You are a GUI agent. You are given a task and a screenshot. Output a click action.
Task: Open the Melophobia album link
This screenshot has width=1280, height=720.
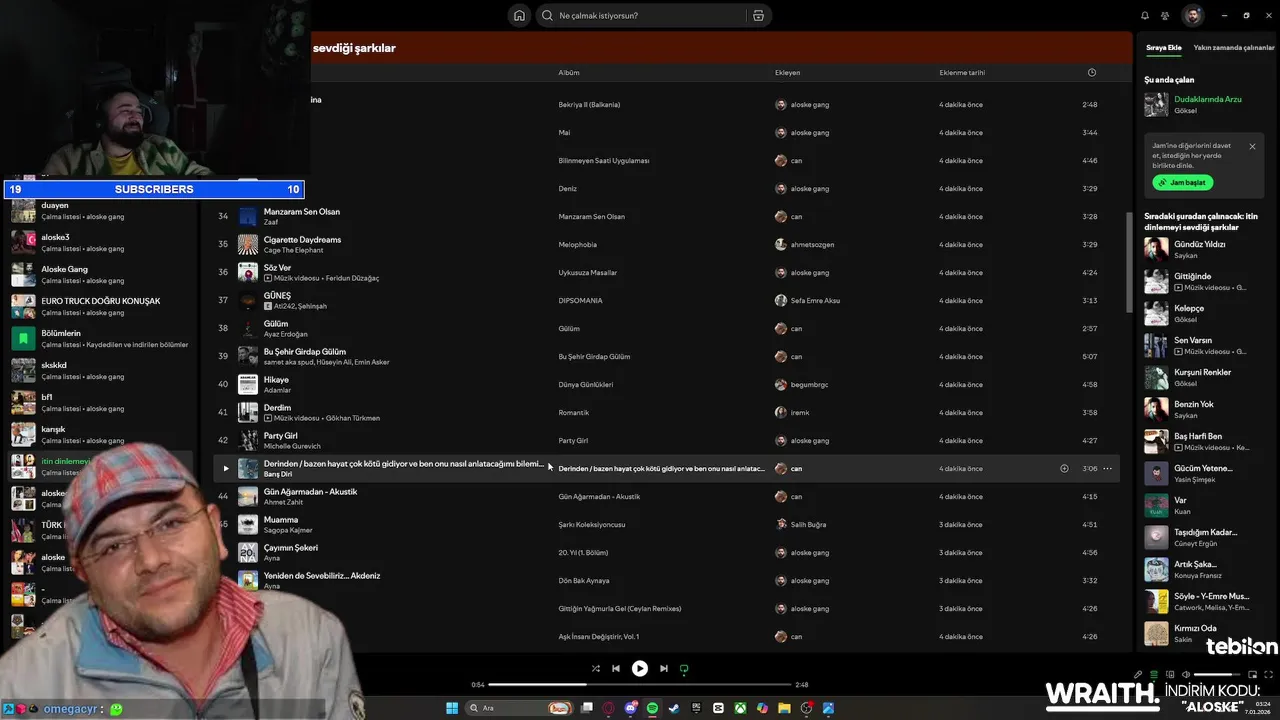[x=577, y=244]
